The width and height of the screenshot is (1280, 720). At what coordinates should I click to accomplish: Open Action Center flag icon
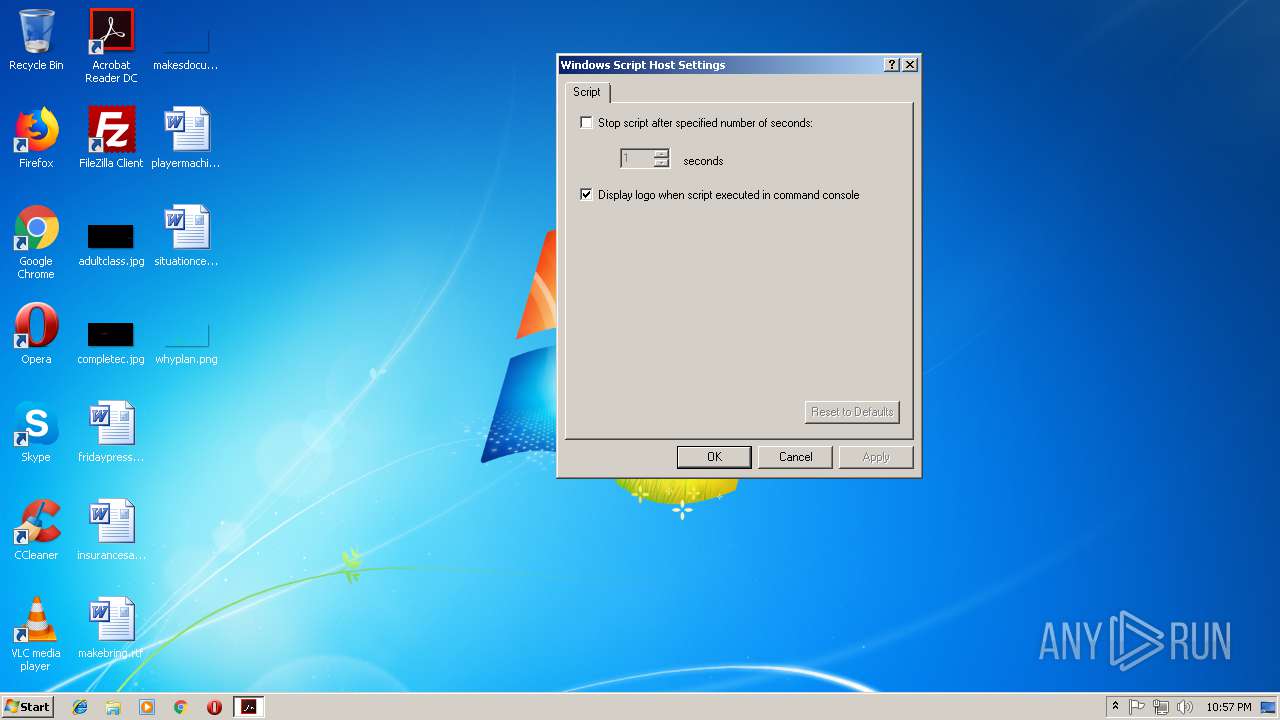[1137, 707]
